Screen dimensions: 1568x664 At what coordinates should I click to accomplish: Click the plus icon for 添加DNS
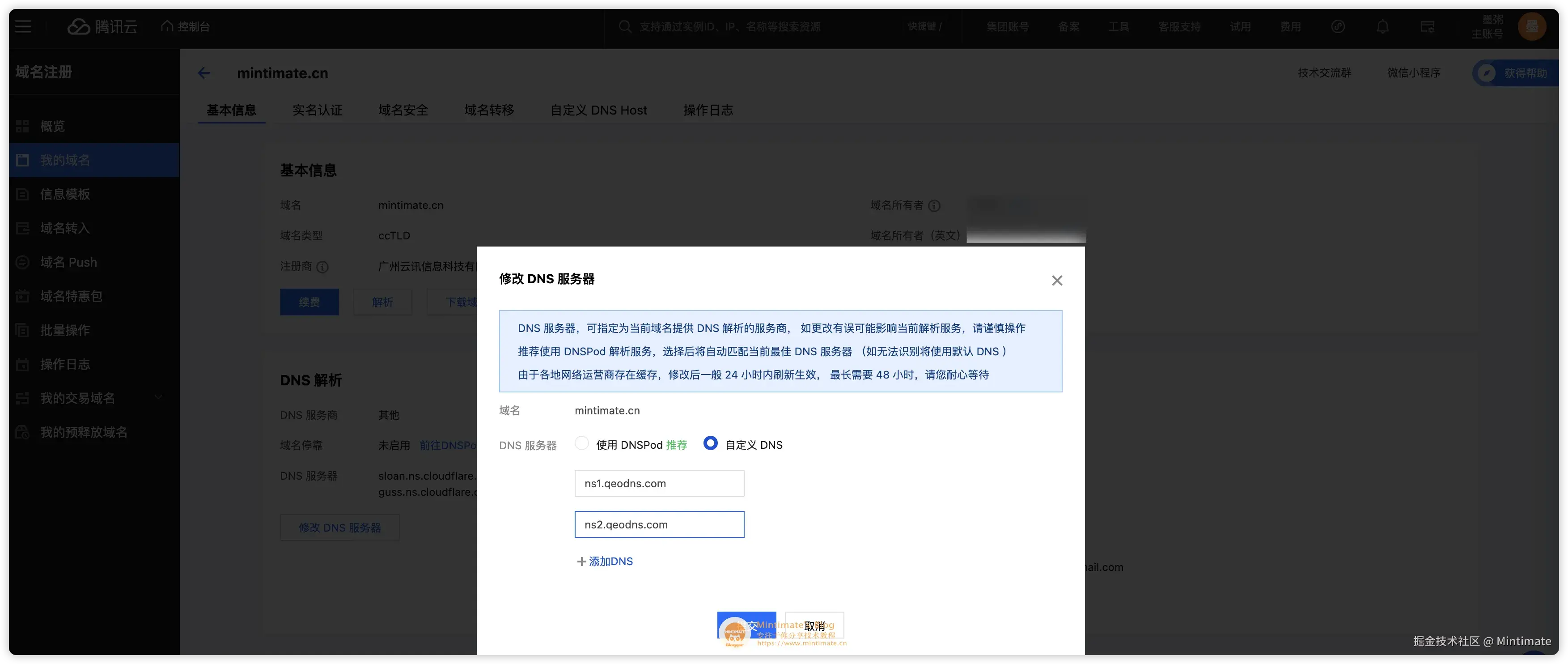click(x=581, y=562)
